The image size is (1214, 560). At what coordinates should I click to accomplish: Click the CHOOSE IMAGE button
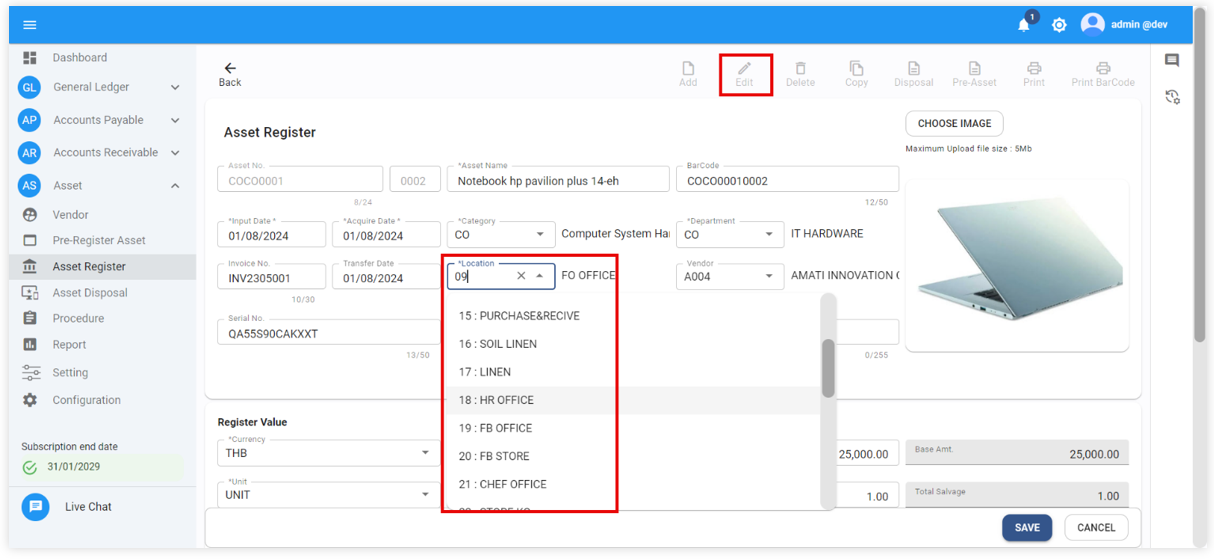(954, 124)
